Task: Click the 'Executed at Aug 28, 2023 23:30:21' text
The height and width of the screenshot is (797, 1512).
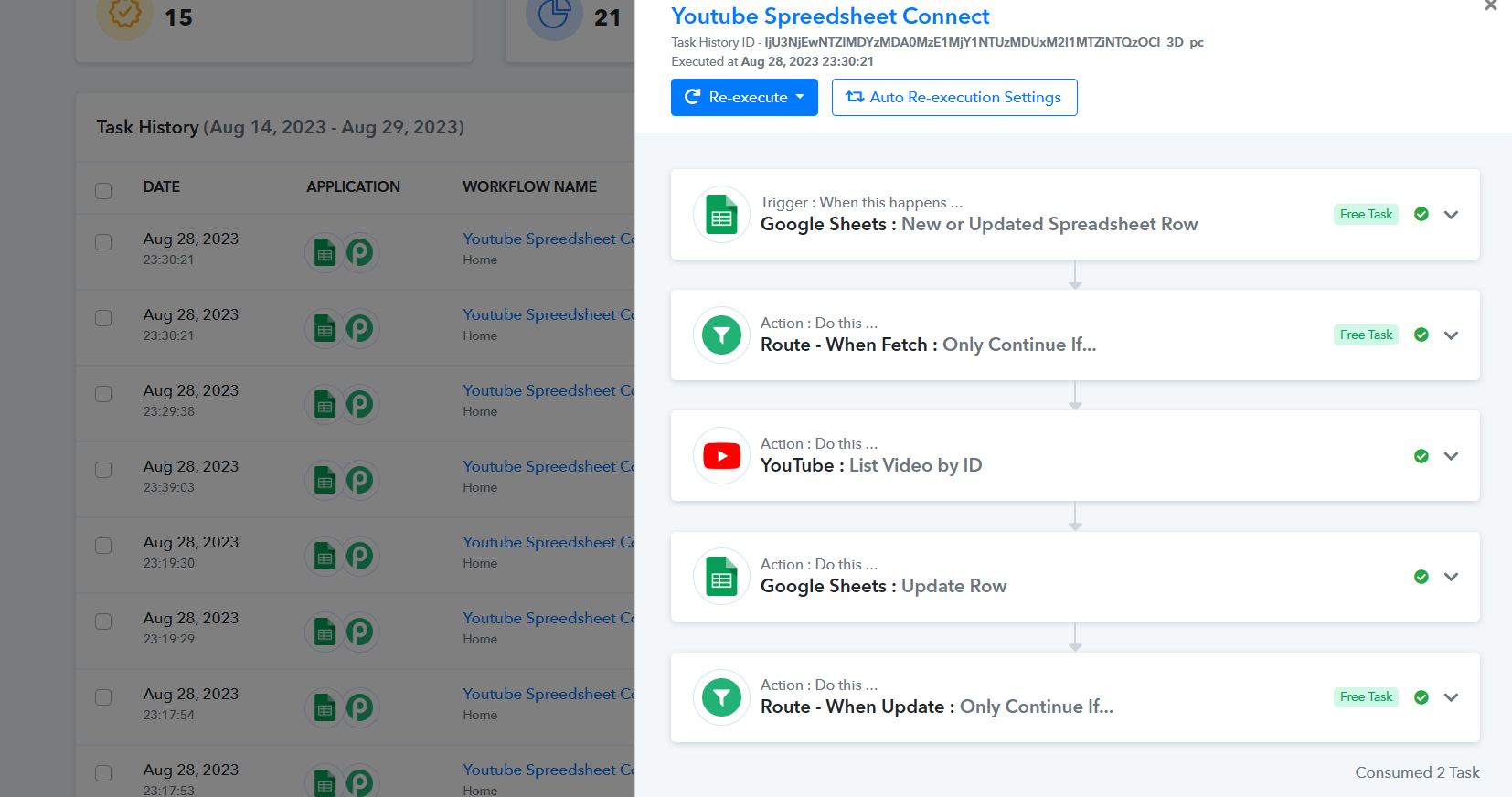Action: pyautogui.click(x=772, y=61)
